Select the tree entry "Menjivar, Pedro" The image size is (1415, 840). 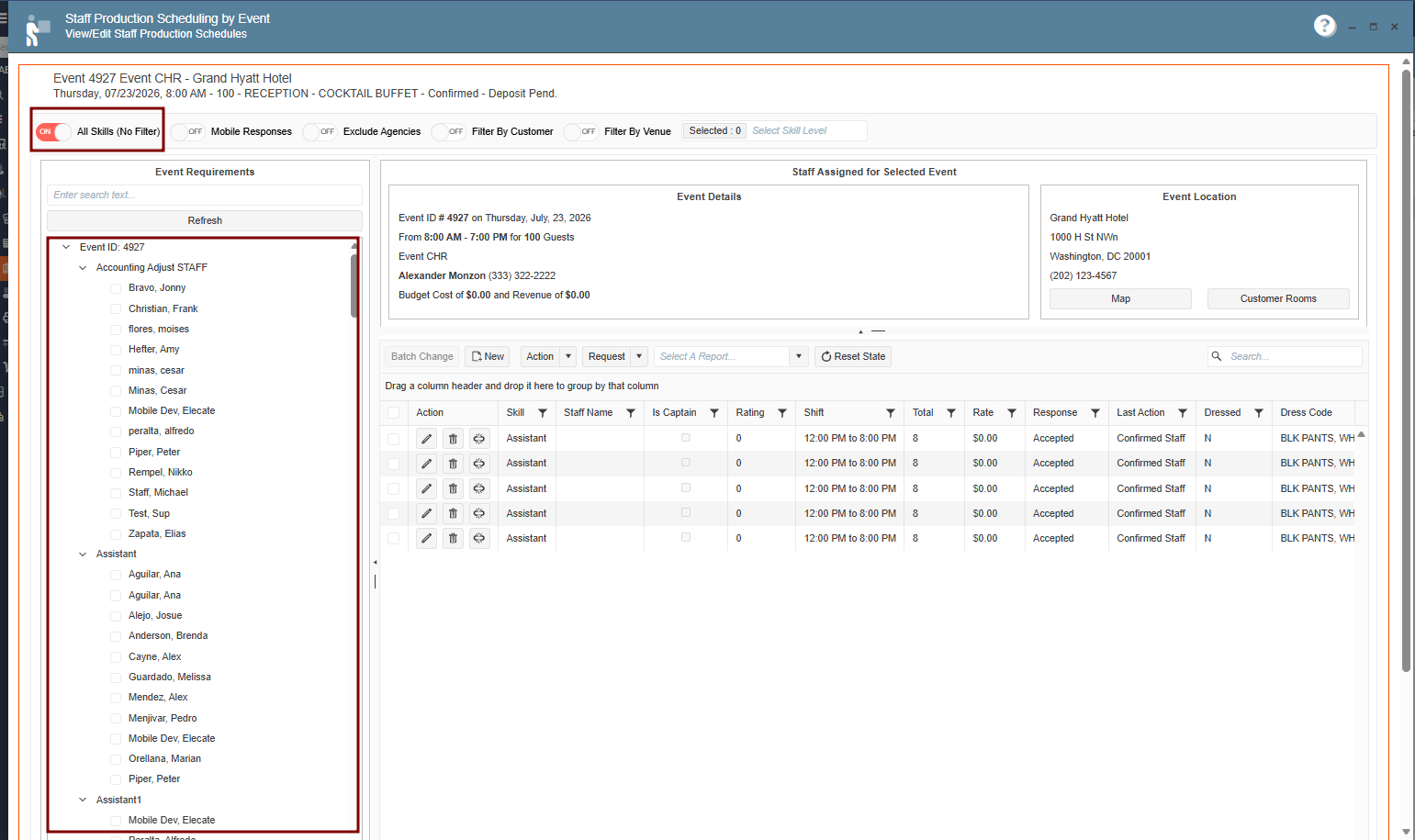coord(163,719)
